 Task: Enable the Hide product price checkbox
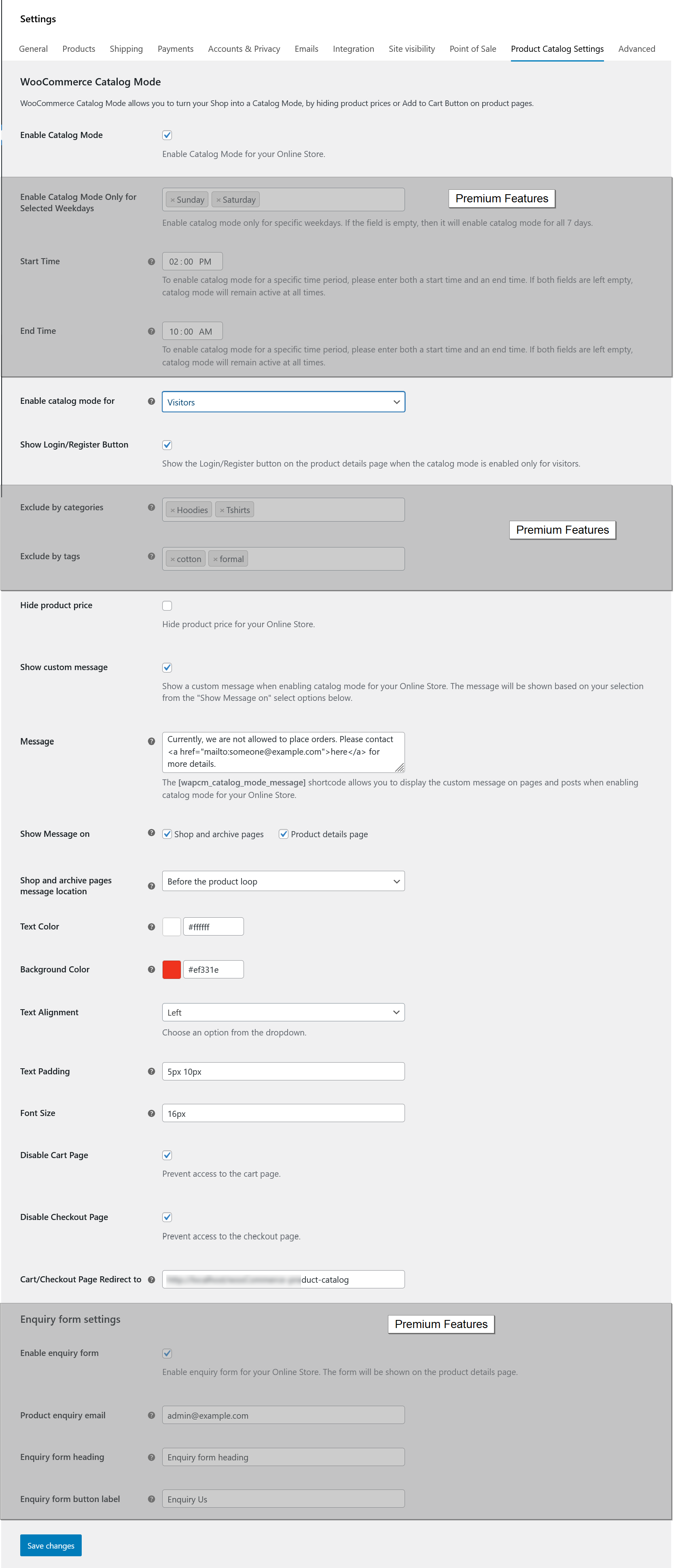click(x=167, y=606)
